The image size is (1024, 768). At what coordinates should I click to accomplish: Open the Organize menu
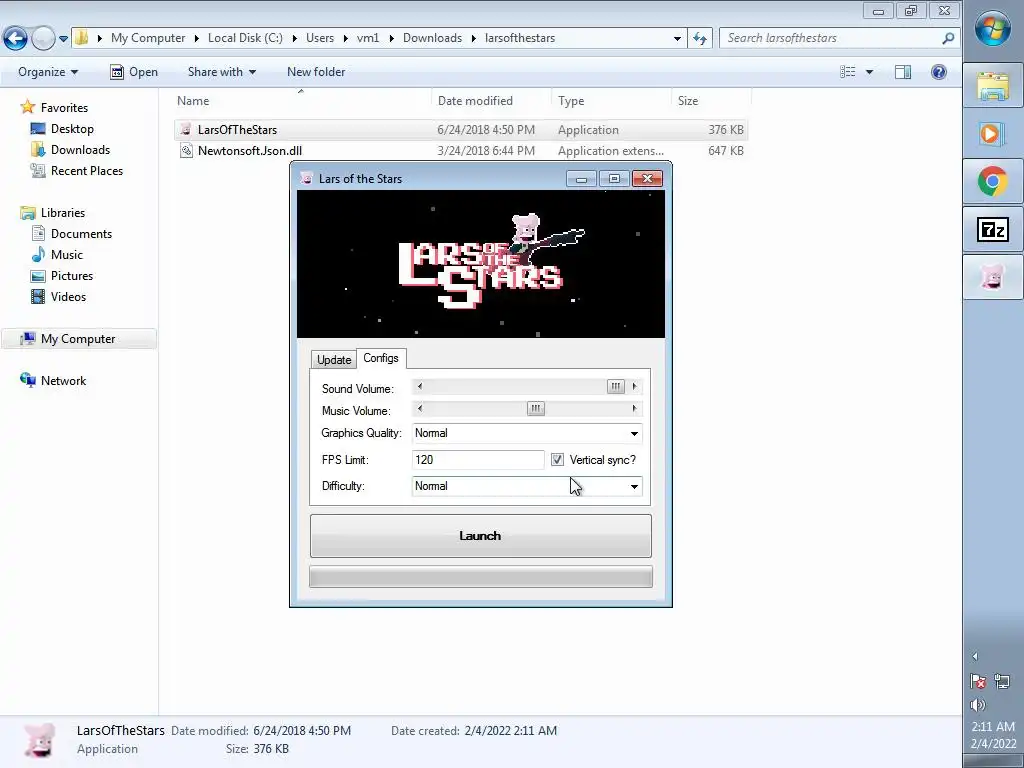pyautogui.click(x=48, y=72)
